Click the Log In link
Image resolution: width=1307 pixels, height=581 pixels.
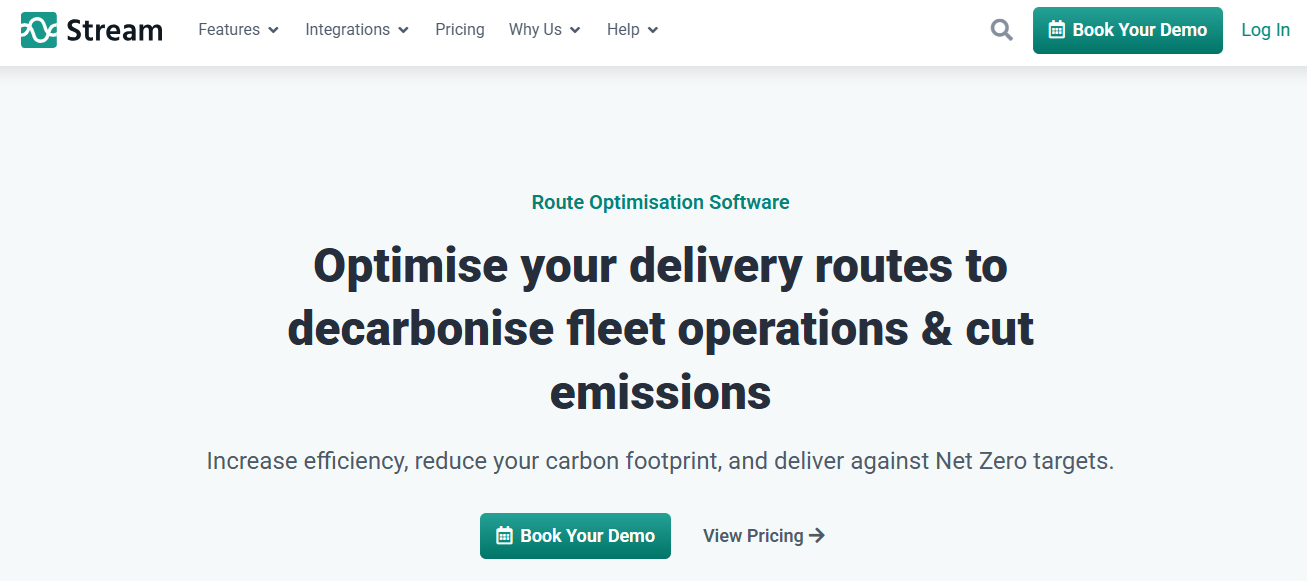click(1265, 30)
